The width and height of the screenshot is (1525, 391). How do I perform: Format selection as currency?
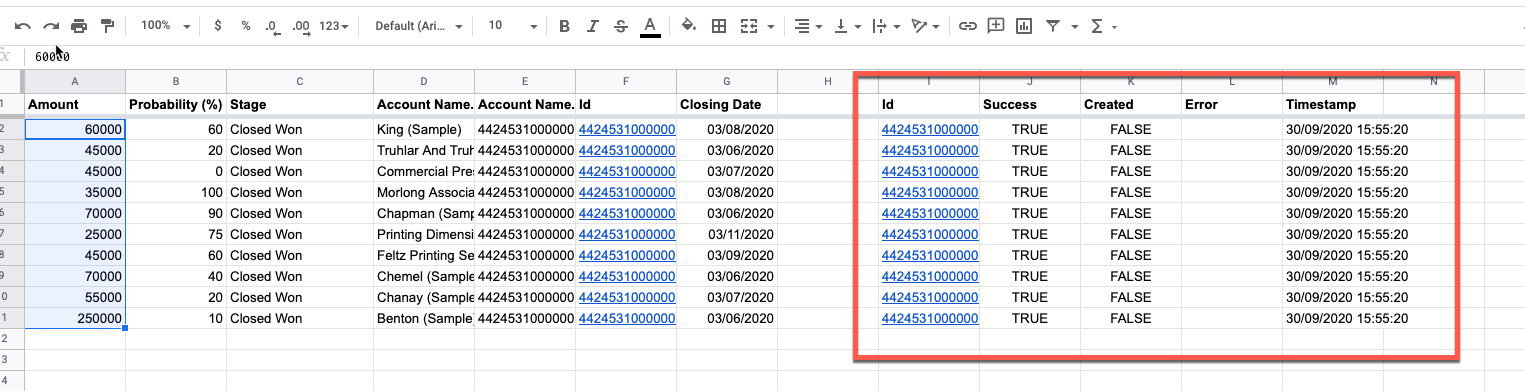218,26
